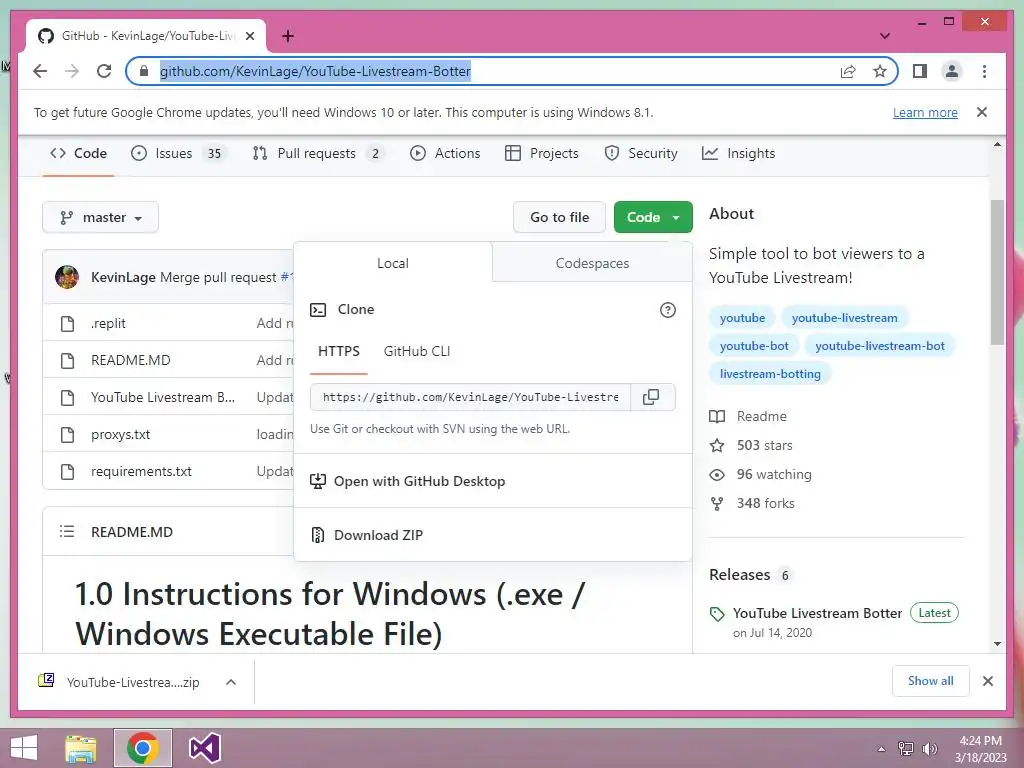
Task: Expand the tab search chevron
Action: (x=885, y=36)
